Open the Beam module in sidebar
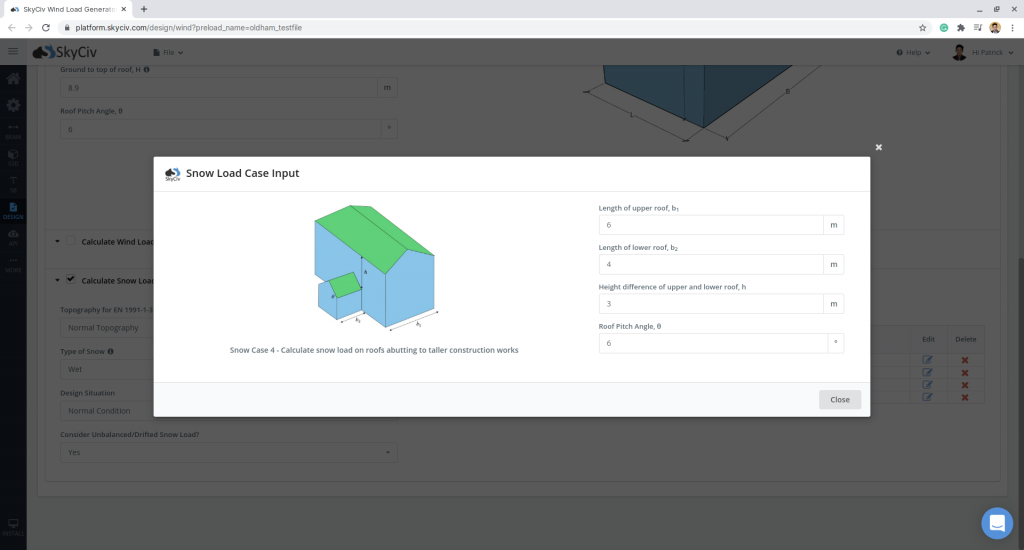Viewport: 1024px width, 550px height. coord(13,130)
